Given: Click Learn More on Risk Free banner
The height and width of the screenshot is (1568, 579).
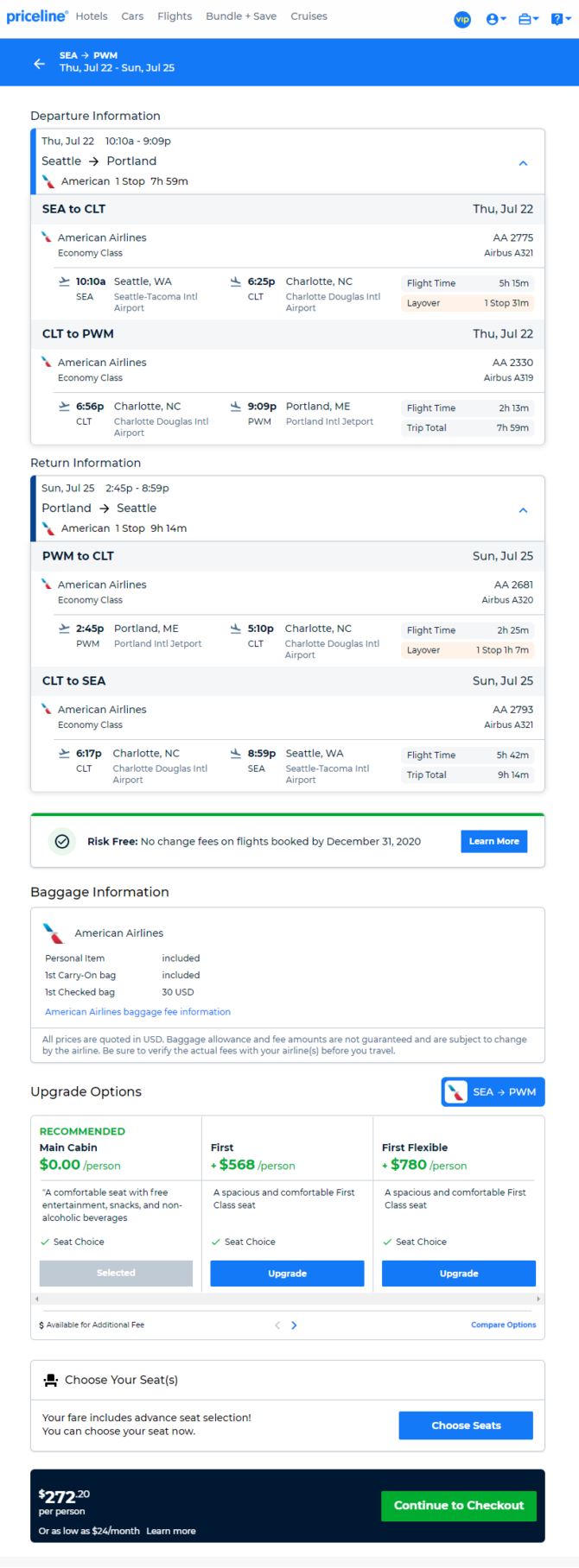Looking at the screenshot, I should pos(493,841).
